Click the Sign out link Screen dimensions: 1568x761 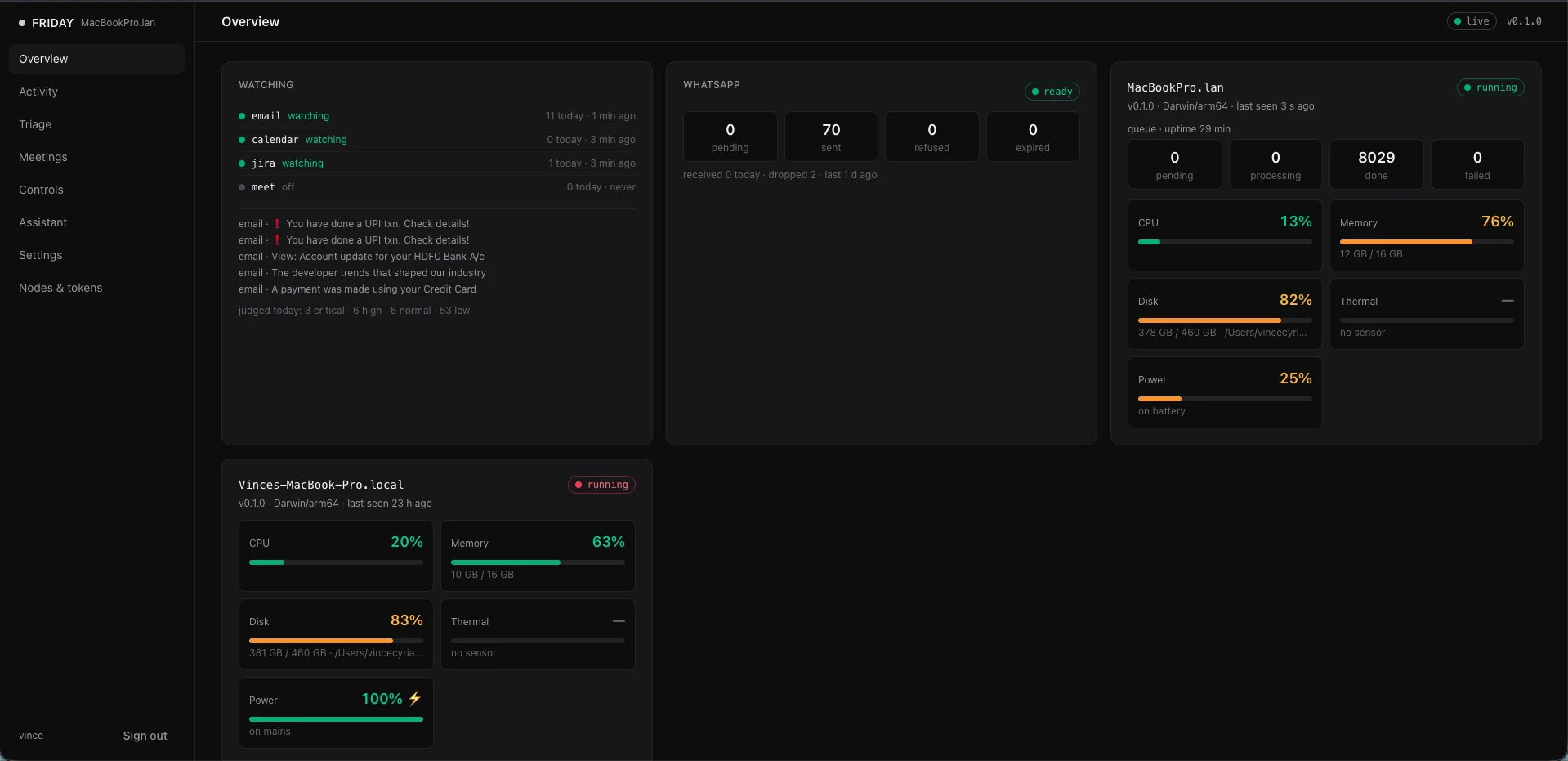145,736
